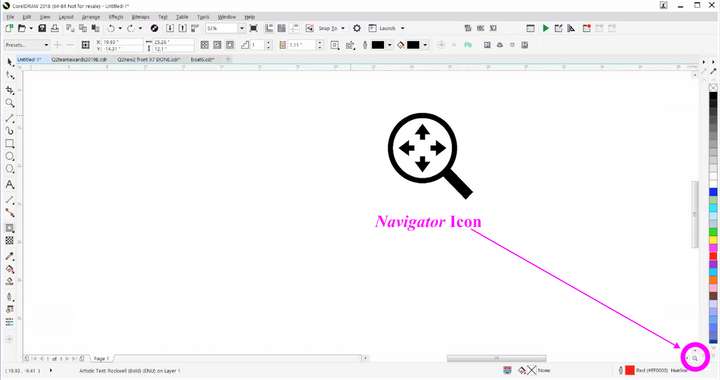Image resolution: width=720 pixels, height=380 pixels.
Task: Pick the black swatch in the color palette
Action: (x=713, y=95)
